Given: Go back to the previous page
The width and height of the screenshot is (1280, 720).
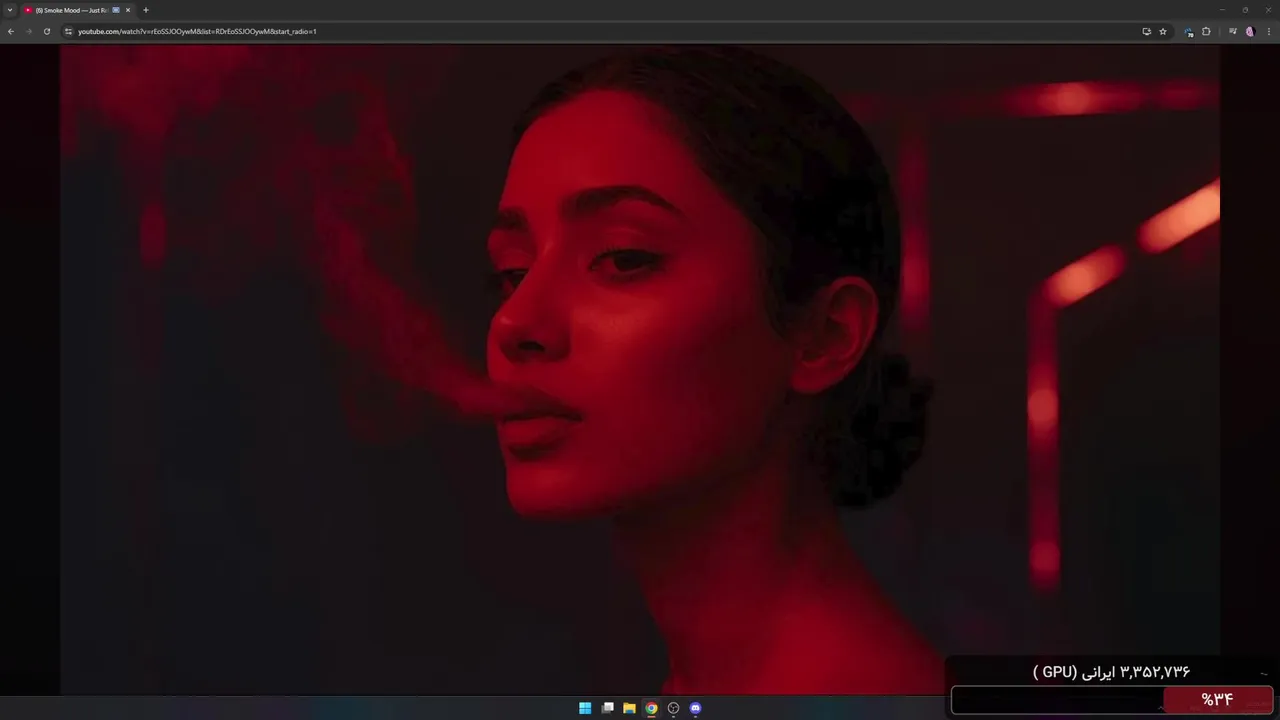Looking at the screenshot, I should (11, 31).
